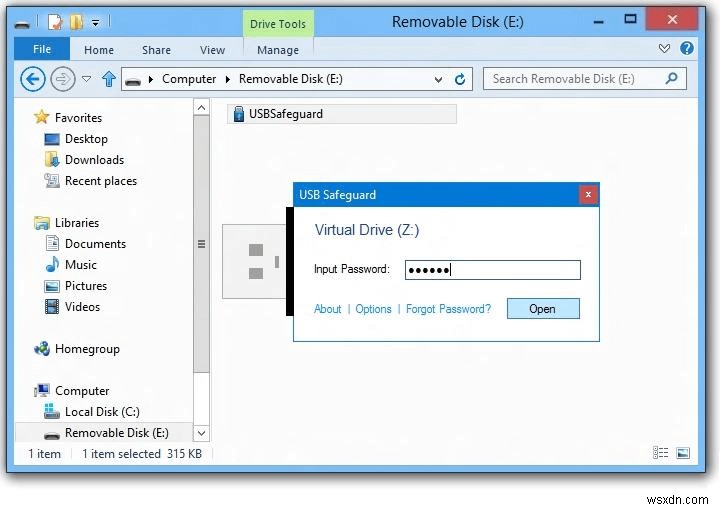Select the USBSafeguard file
Image resolution: width=720 pixels, height=510 pixels.
pos(341,114)
